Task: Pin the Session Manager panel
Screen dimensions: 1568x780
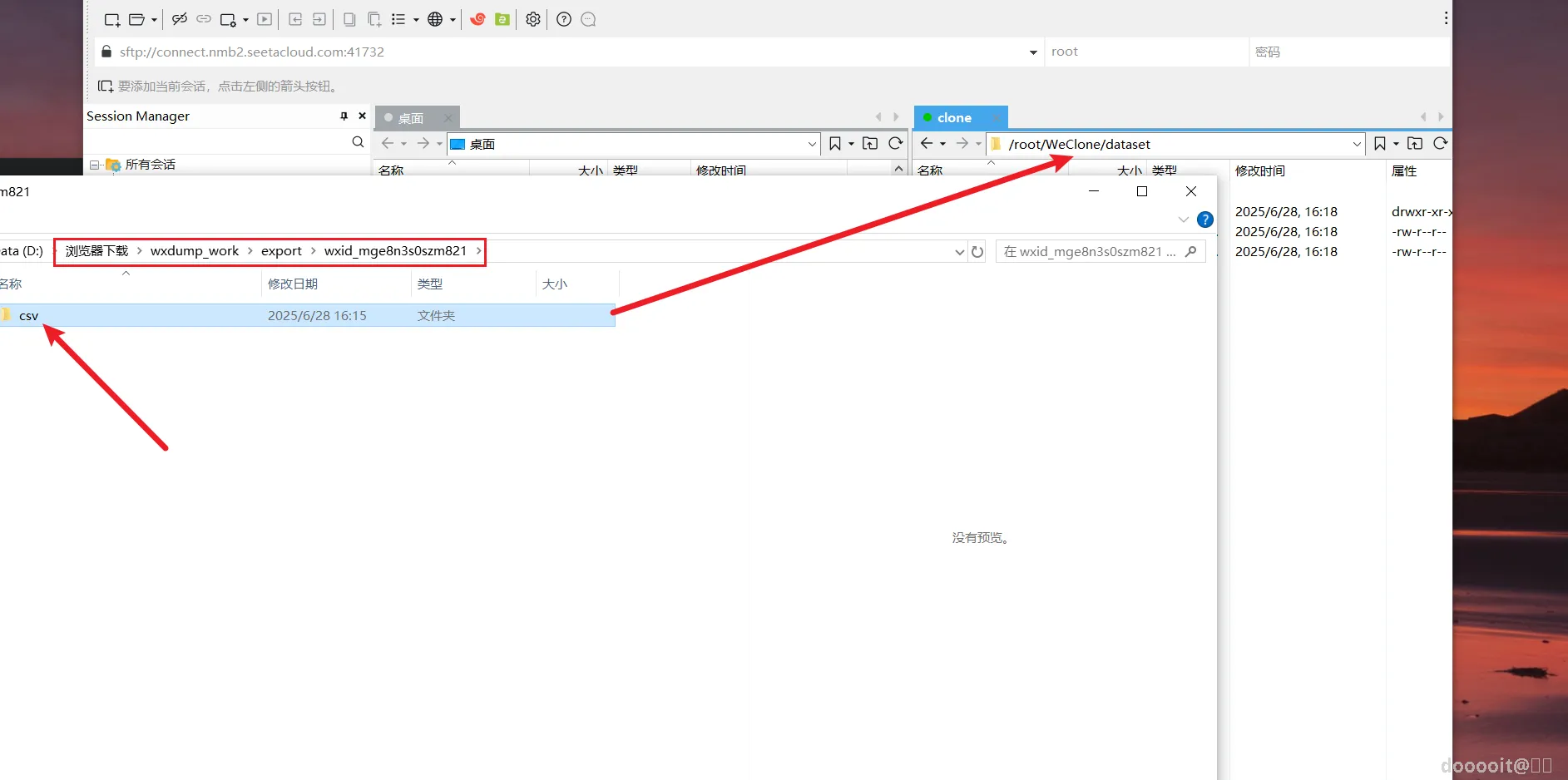Action: (344, 116)
